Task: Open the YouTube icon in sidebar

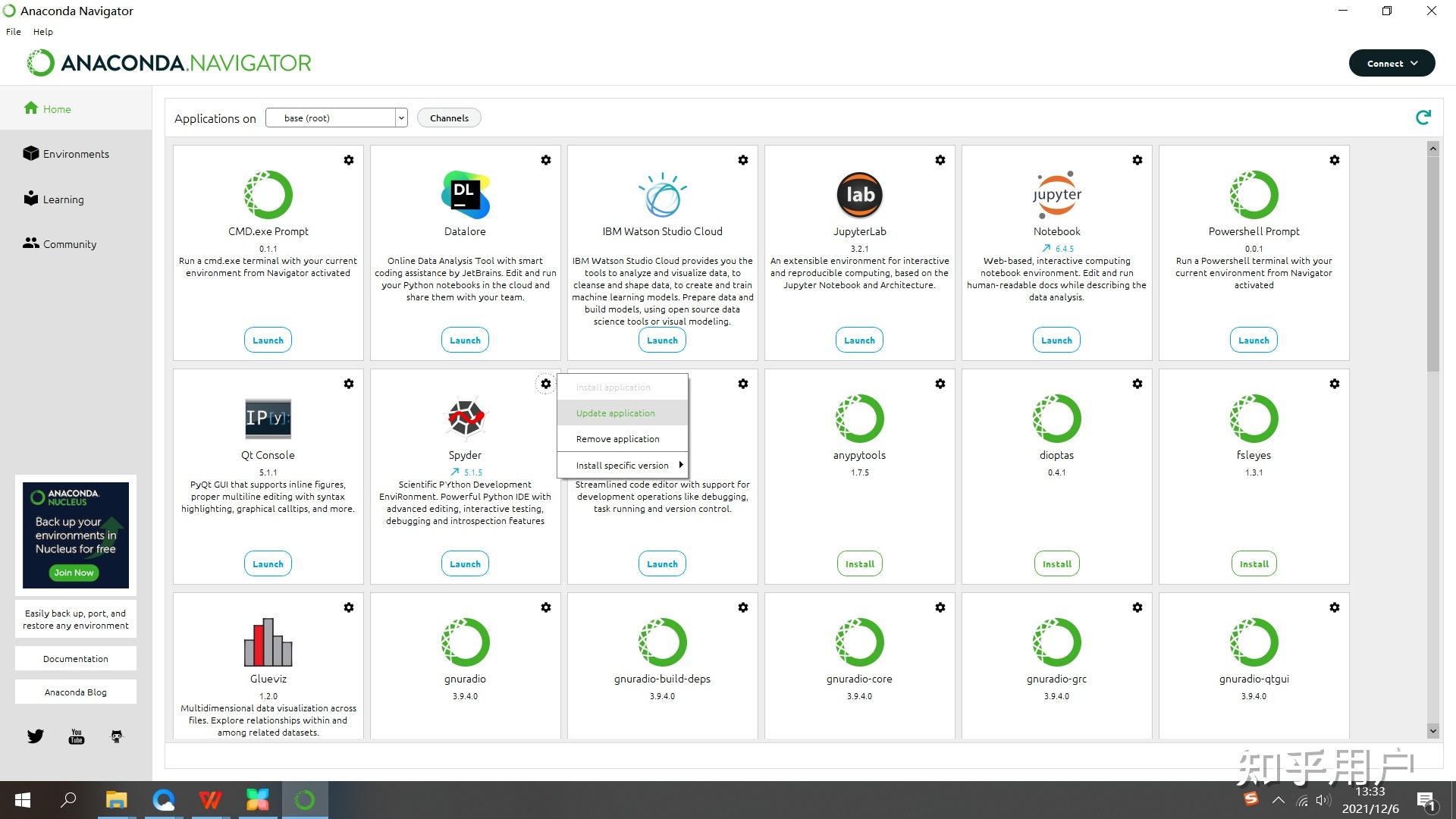Action: 77,736
